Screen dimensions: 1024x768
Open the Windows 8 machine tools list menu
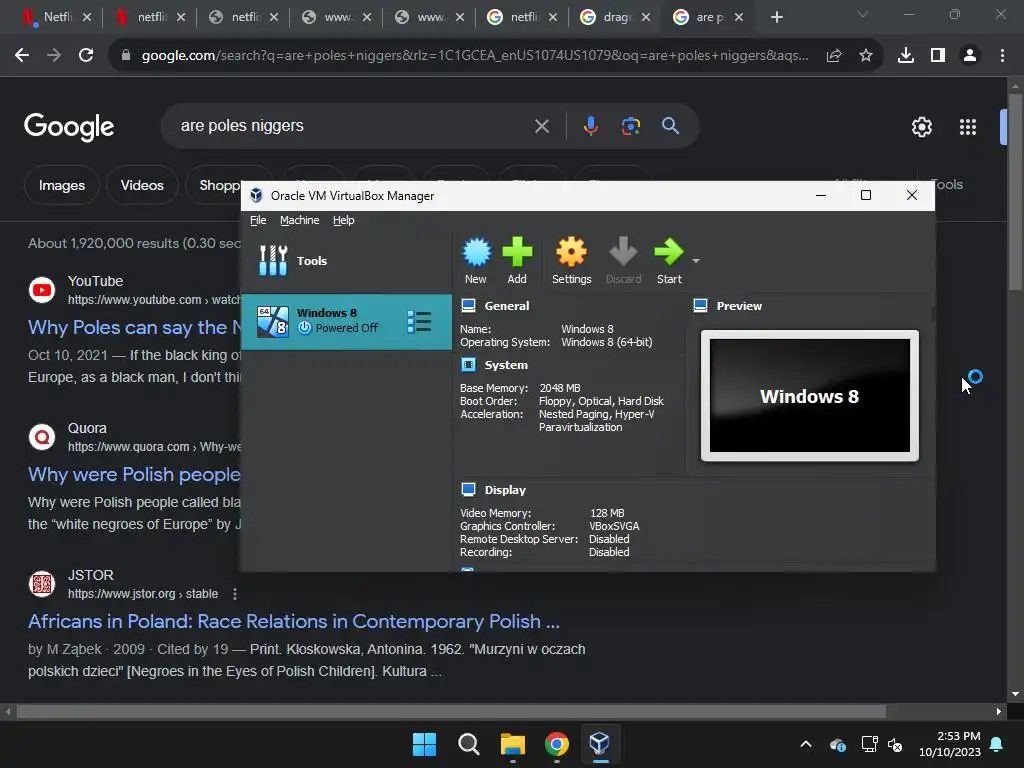(419, 321)
